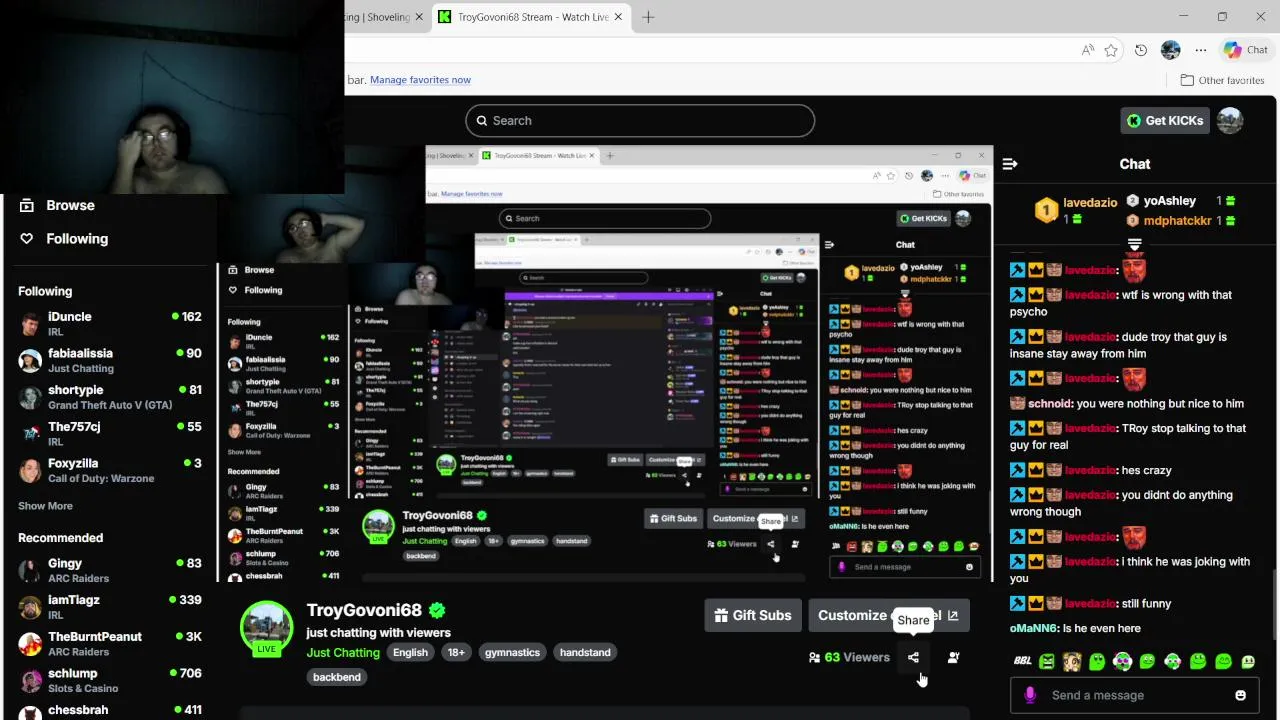Image resolution: width=1280 pixels, height=720 pixels.
Task: Switch to the TroyGovoni68 Stream browser tab
Action: click(x=532, y=17)
